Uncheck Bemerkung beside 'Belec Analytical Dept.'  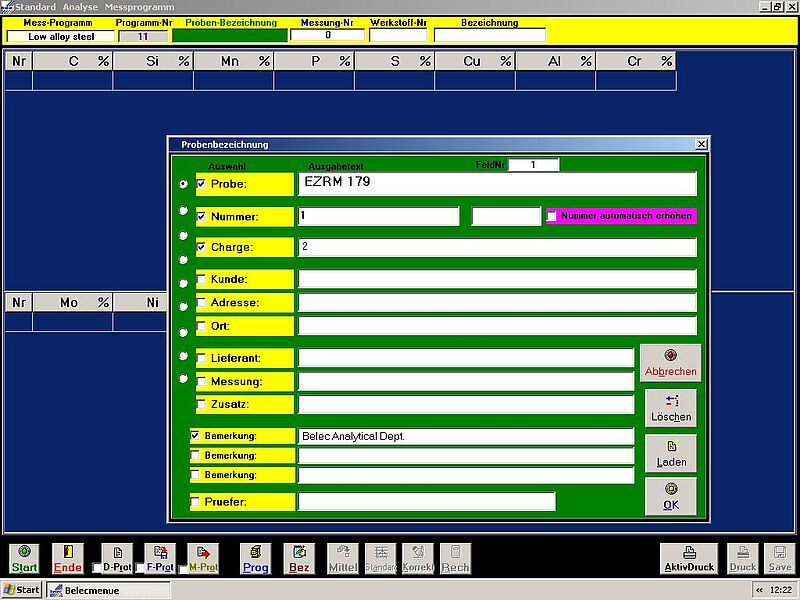pos(195,436)
